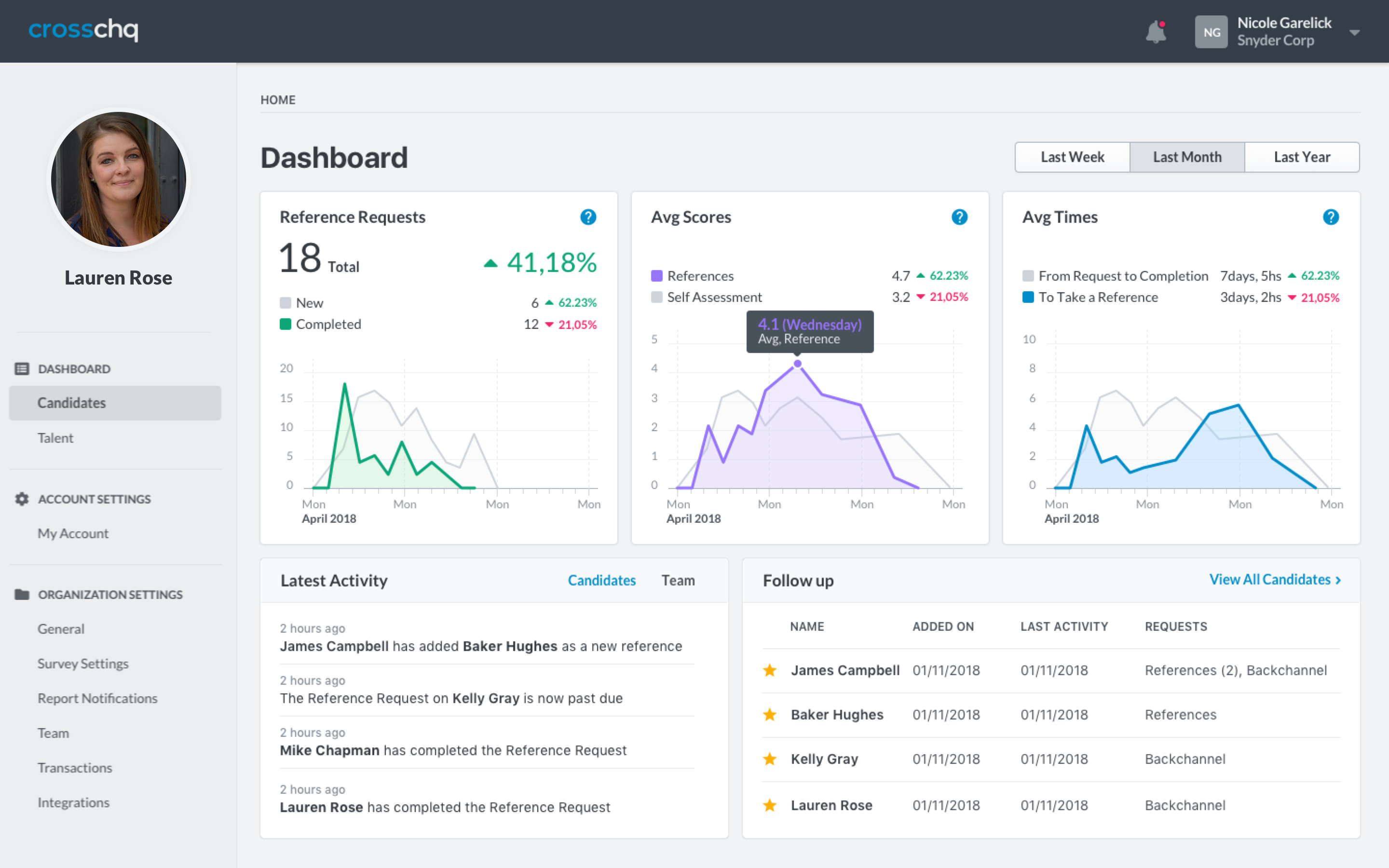The image size is (1389, 868).
Task: Open Talent in the sidebar
Action: 55,438
